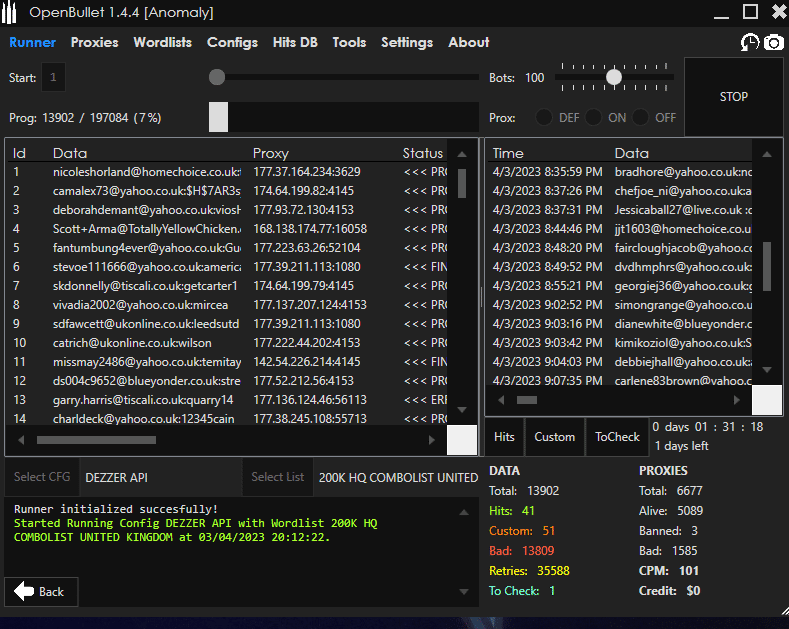The image size is (789, 629).
Task: Open the Hits DB tab
Action: [x=293, y=42]
